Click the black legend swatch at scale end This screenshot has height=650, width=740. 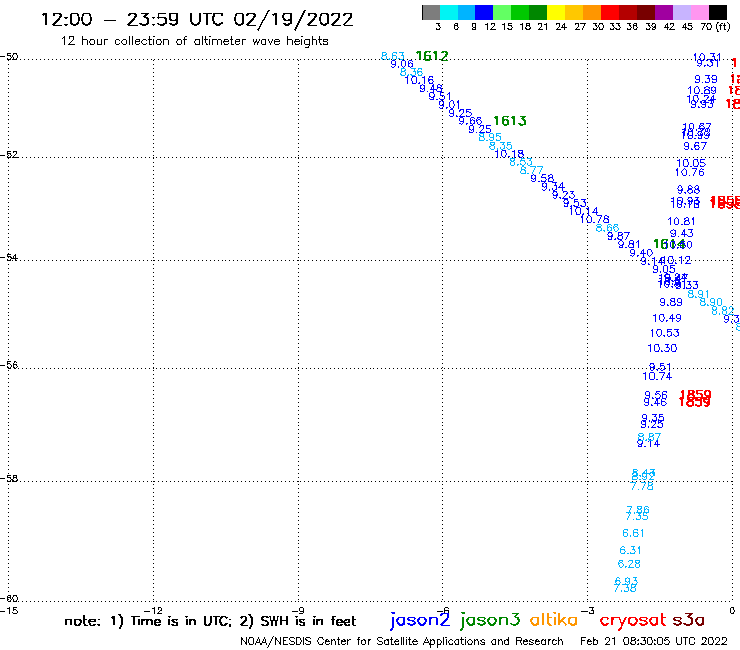click(x=718, y=12)
